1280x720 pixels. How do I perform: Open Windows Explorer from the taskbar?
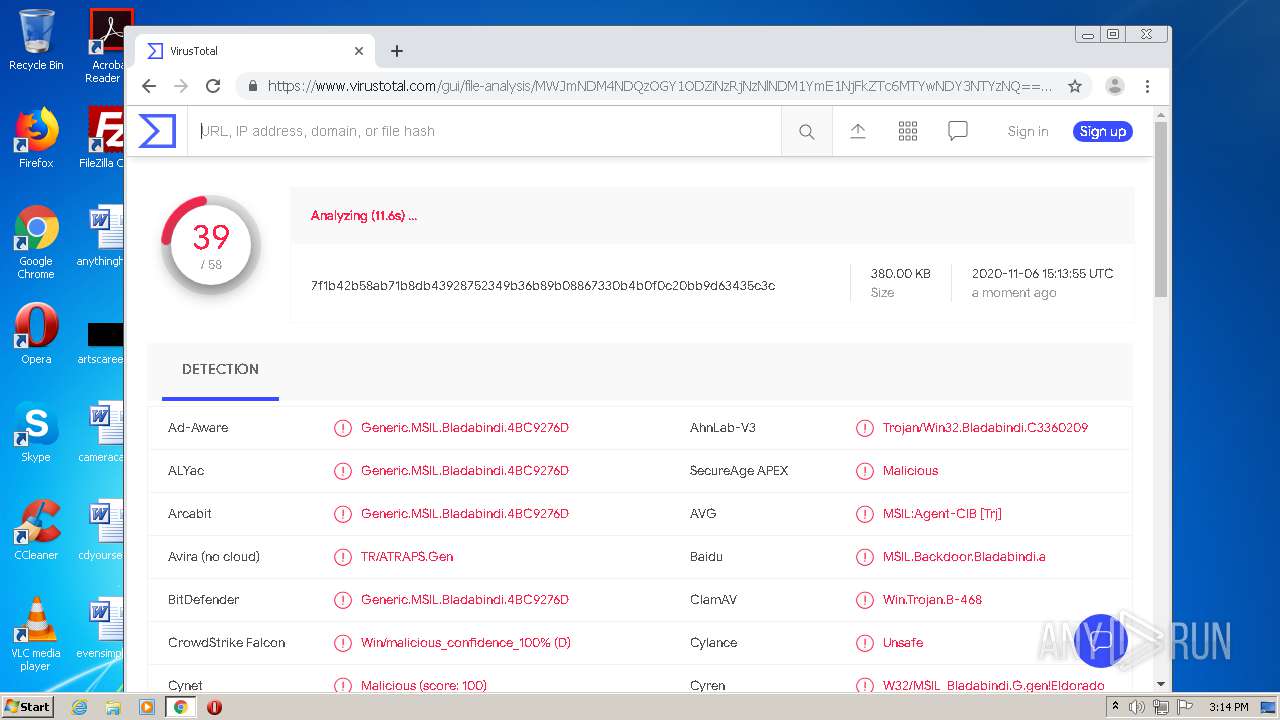[113, 707]
